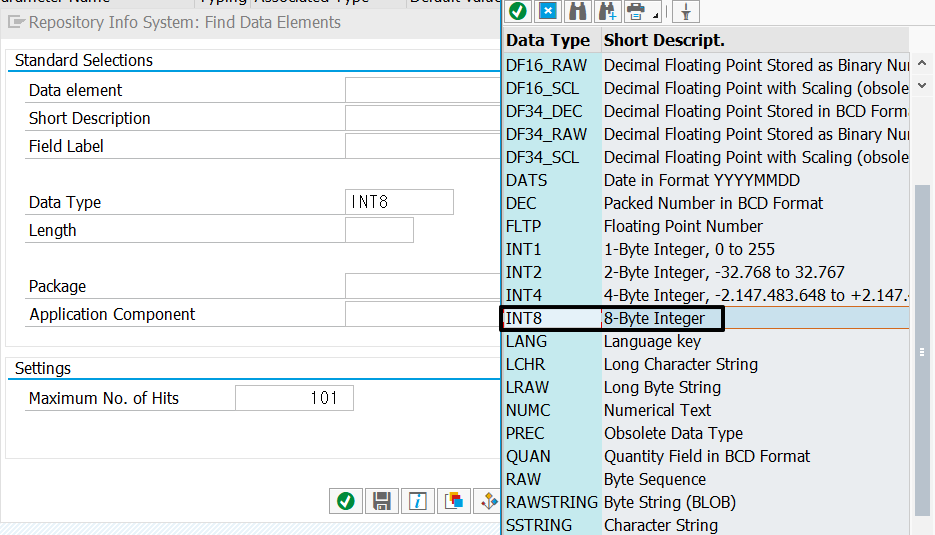Pick the RAWSTRING Byte String entry
This screenshot has height=535, width=935.
pos(551,502)
